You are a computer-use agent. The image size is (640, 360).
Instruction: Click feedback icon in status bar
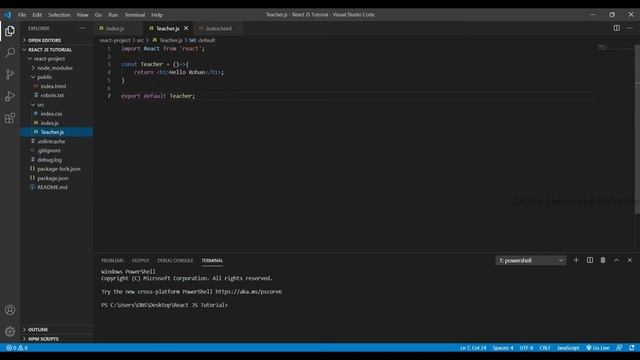[619, 348]
